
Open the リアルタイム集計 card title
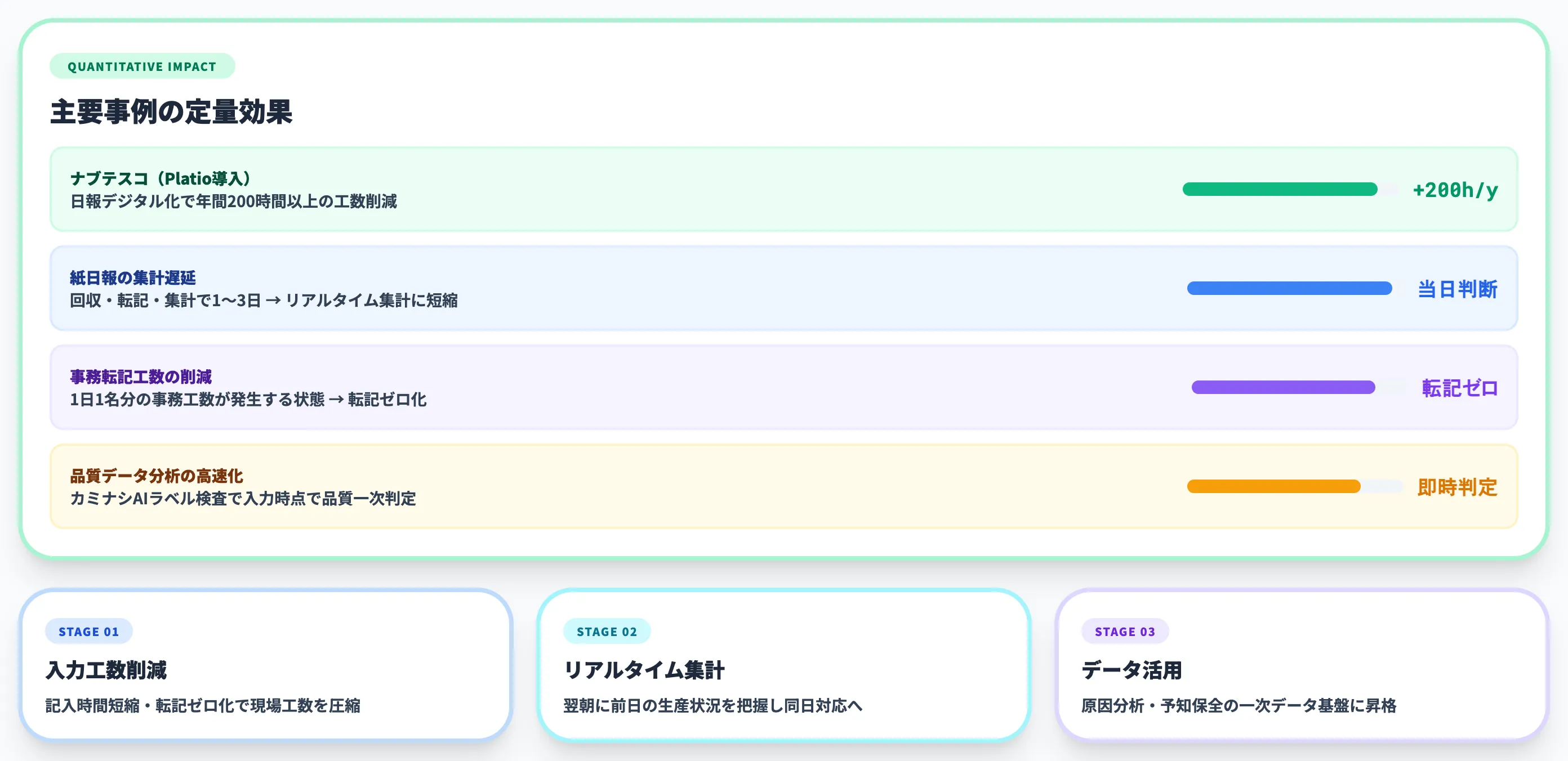[644, 670]
